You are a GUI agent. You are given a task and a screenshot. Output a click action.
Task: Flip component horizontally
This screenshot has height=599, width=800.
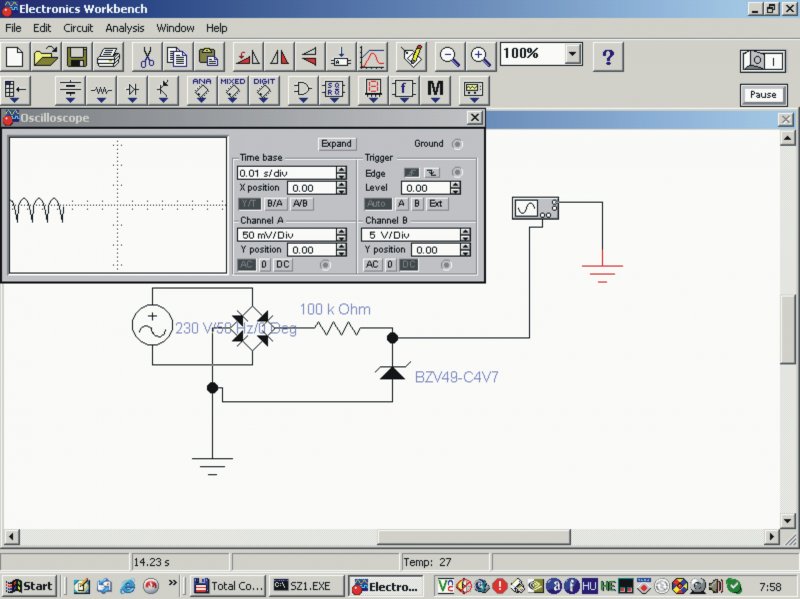tap(279, 56)
